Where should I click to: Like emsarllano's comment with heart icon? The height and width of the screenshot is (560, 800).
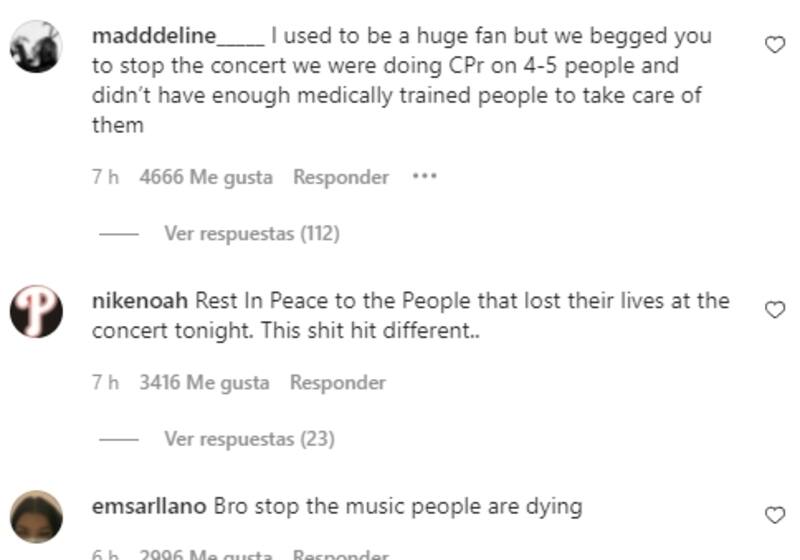pos(775,515)
